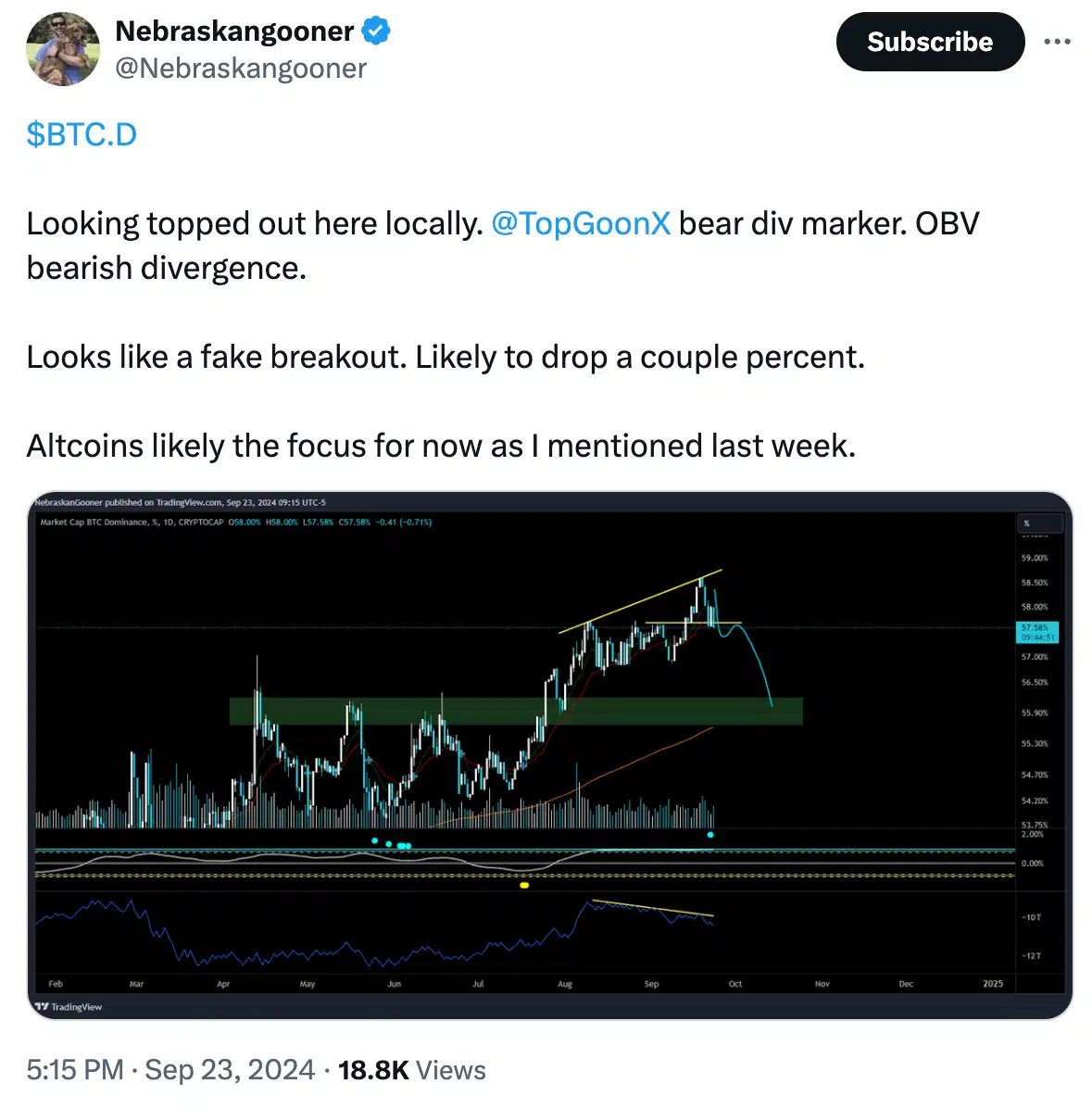Open the BTC dominance chart image
The width and height of the screenshot is (1092, 1109).
click(x=549, y=755)
